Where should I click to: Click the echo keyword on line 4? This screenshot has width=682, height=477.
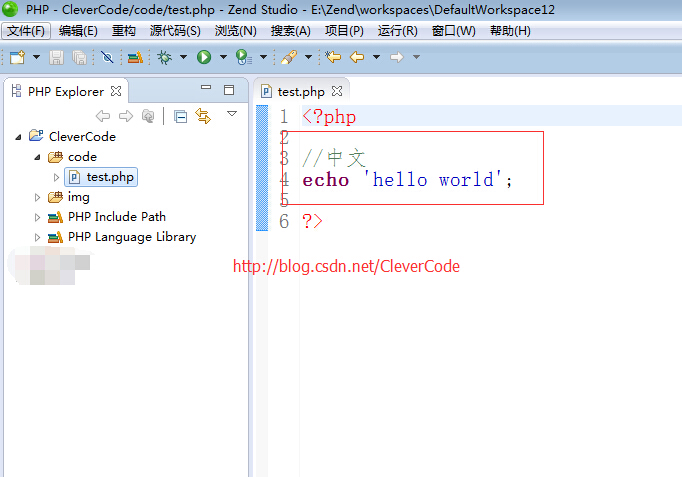(x=326, y=180)
